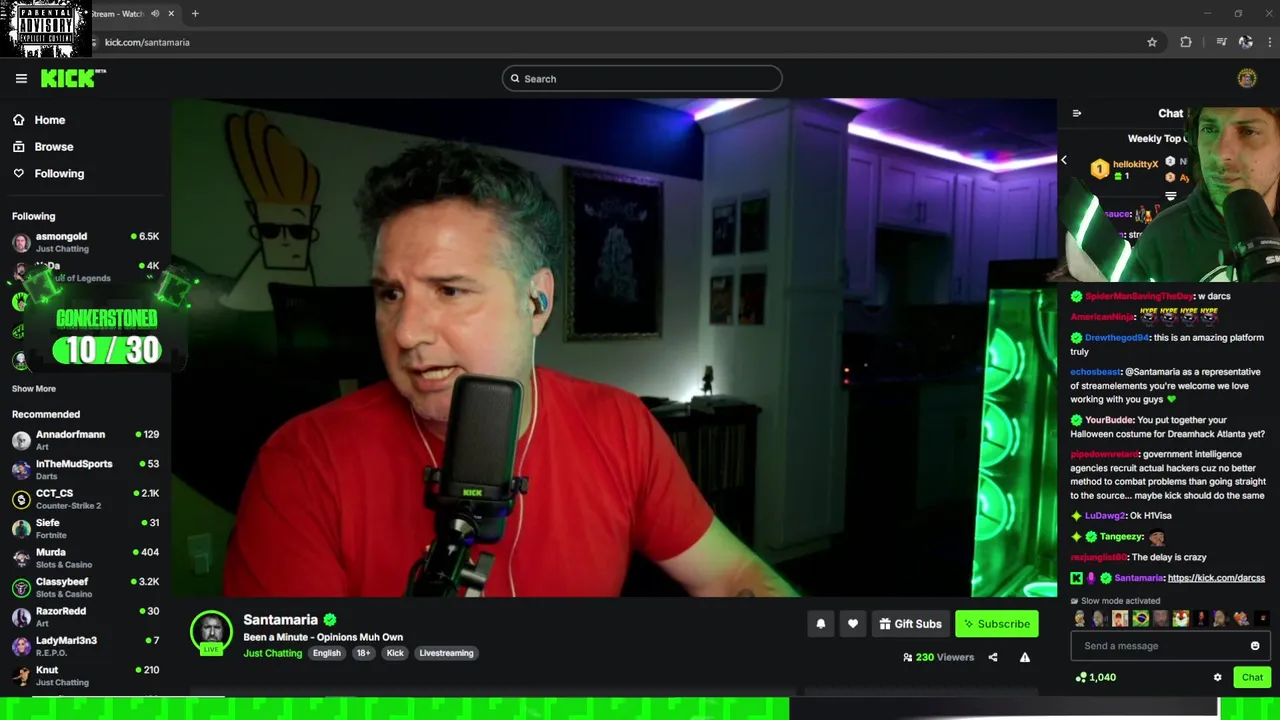
Task: Open Knut recommended channel
Action: 85,675
